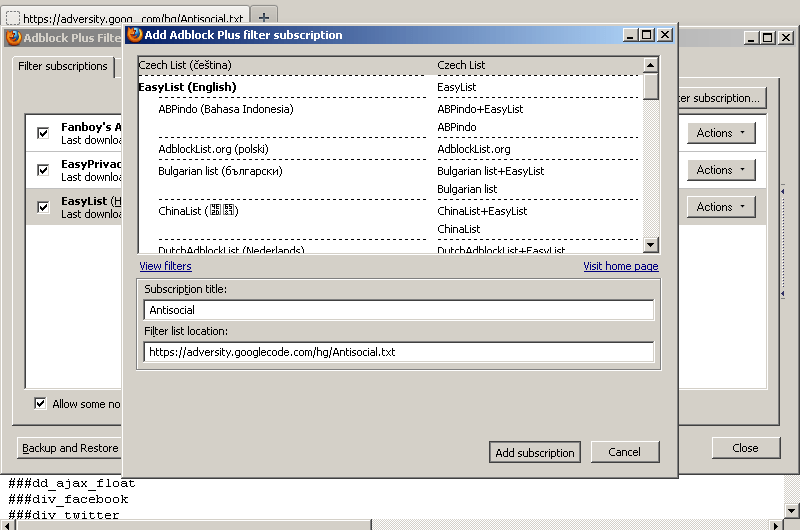Choose ChinaList+EasyList option
Screen dimensions: 800x530
pos(482,211)
